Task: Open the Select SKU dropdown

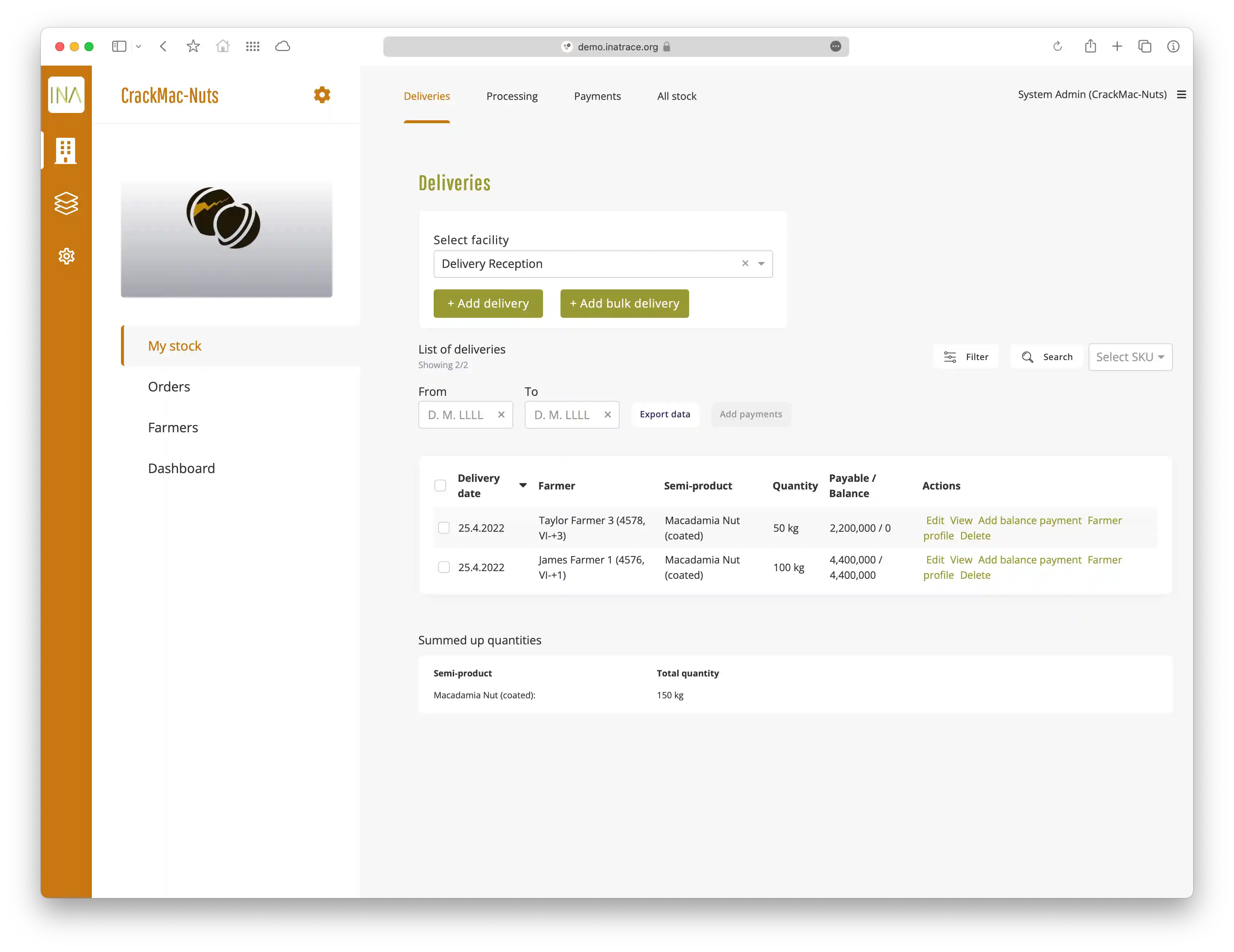Action: point(1130,357)
